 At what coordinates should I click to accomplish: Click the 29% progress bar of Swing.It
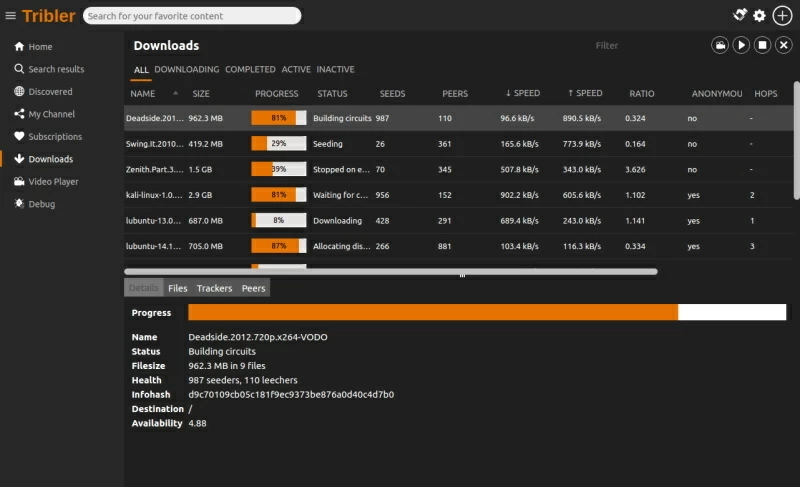click(x=279, y=143)
